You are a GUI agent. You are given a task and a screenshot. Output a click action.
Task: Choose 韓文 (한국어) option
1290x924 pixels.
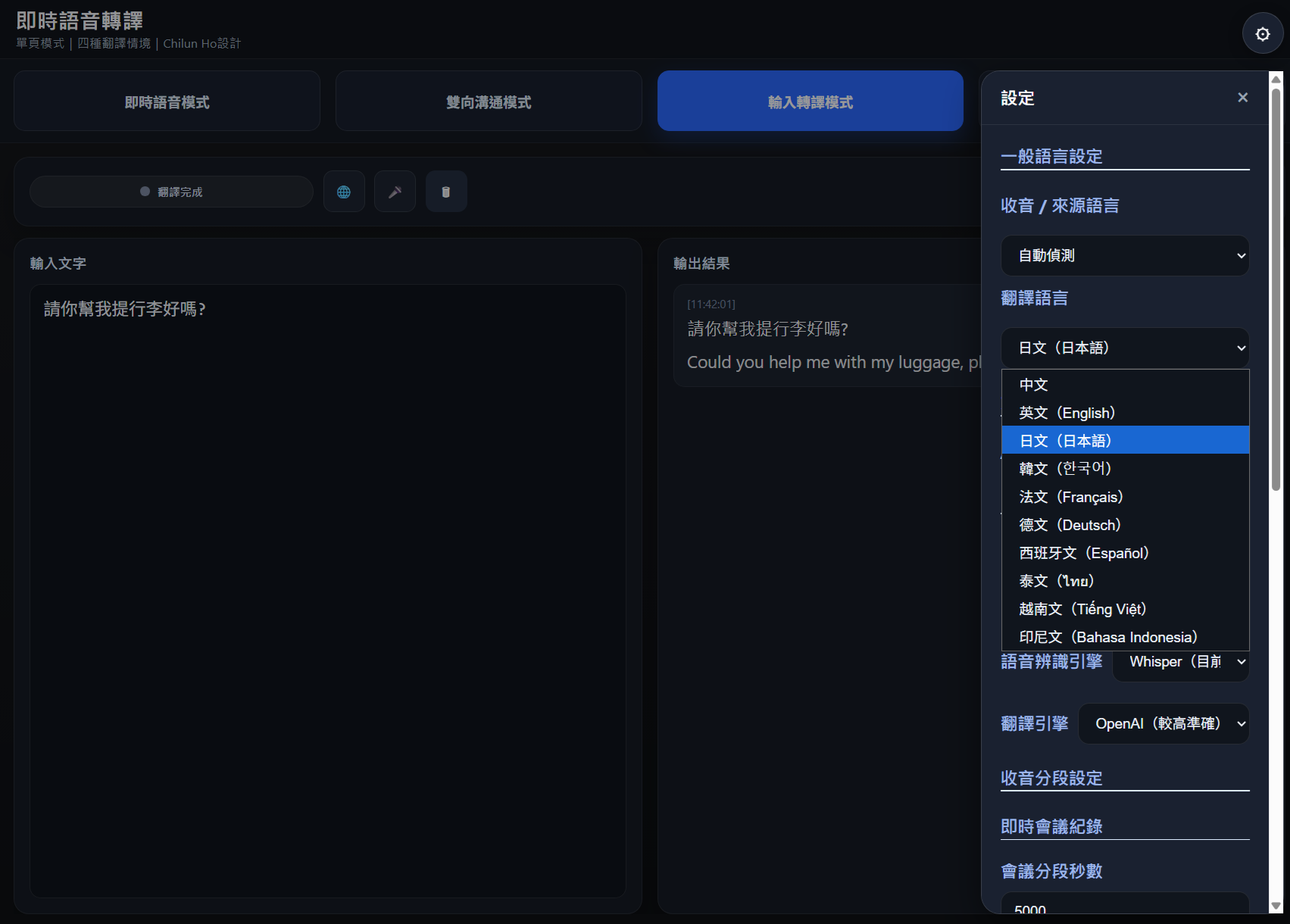(1125, 468)
